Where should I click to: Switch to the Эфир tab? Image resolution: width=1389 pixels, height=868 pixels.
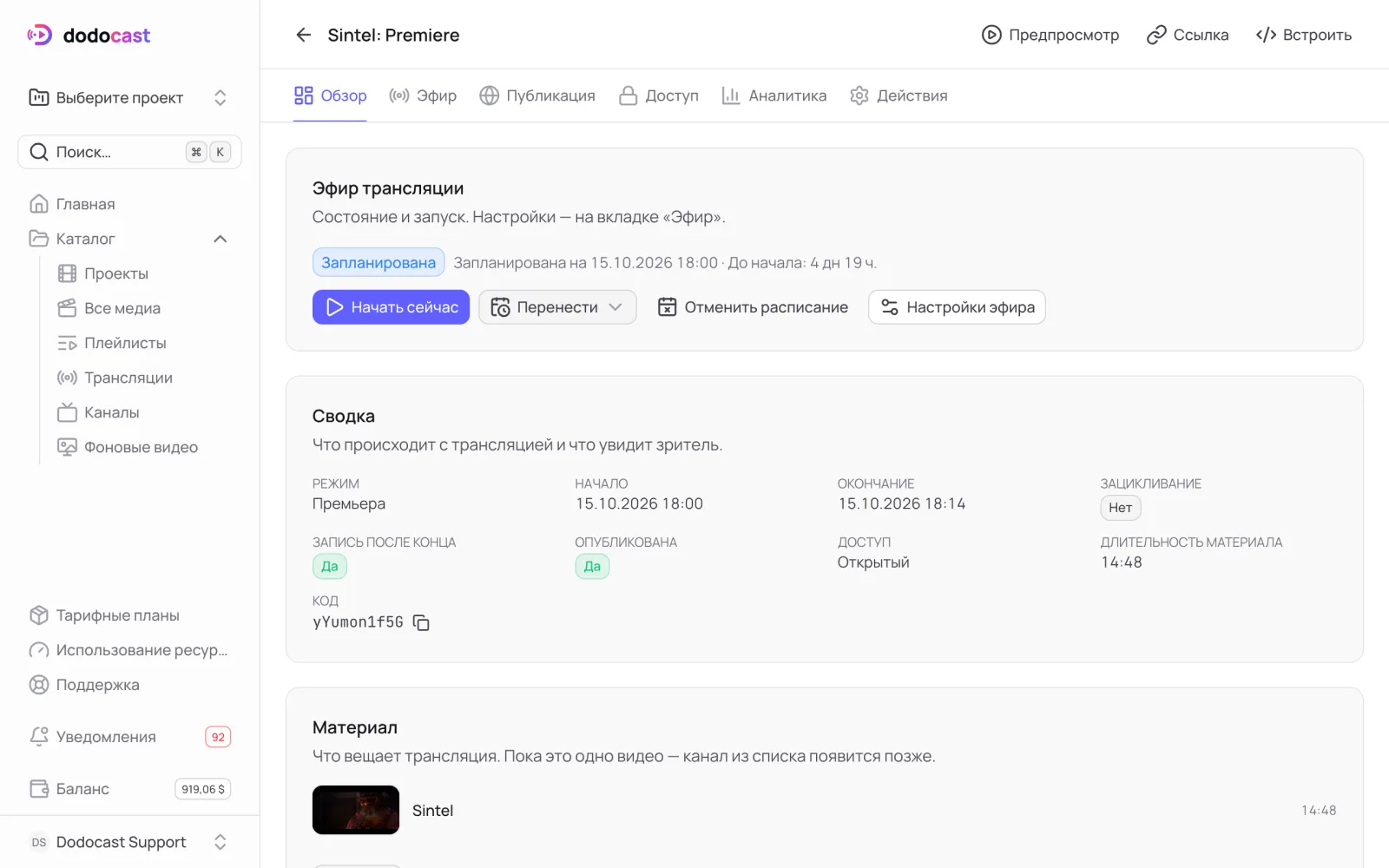tap(423, 95)
